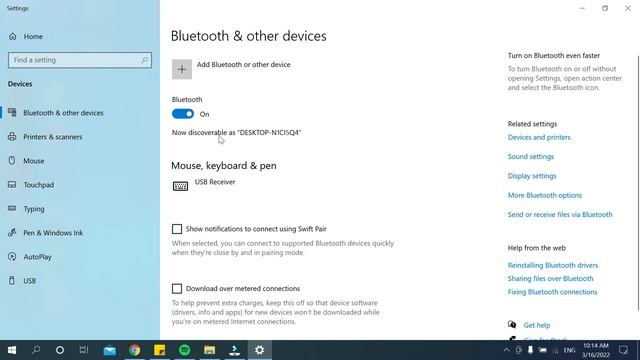Click the USB Receiver keyboard icon
Screen dimensions: 640x360
point(180,186)
